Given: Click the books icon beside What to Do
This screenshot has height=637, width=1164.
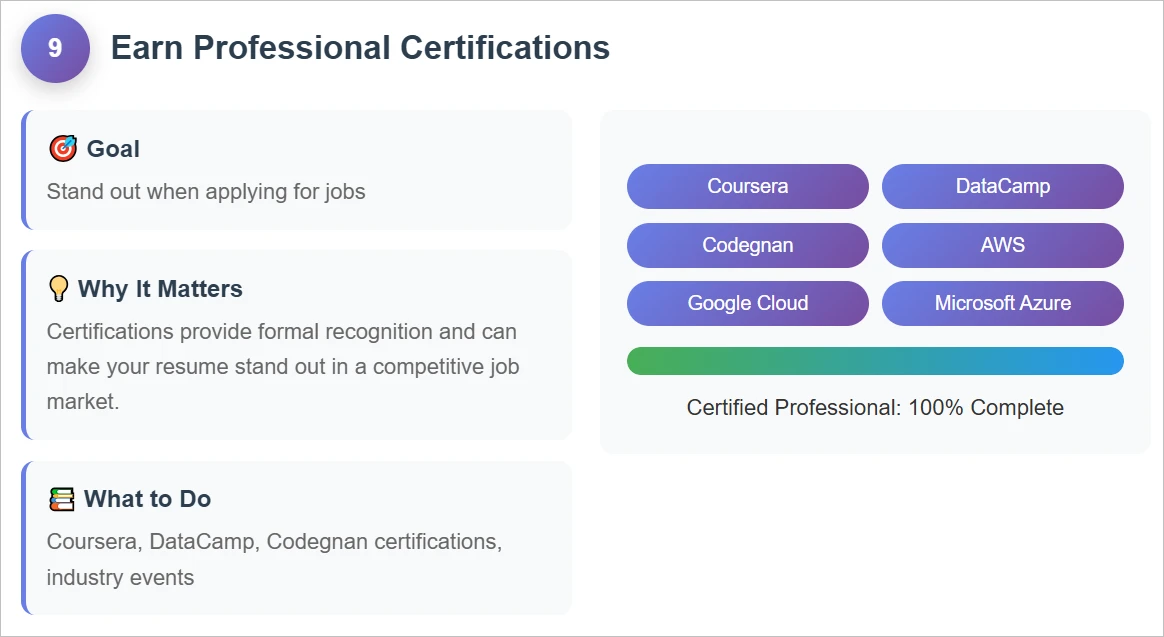Looking at the screenshot, I should pyautogui.click(x=62, y=499).
